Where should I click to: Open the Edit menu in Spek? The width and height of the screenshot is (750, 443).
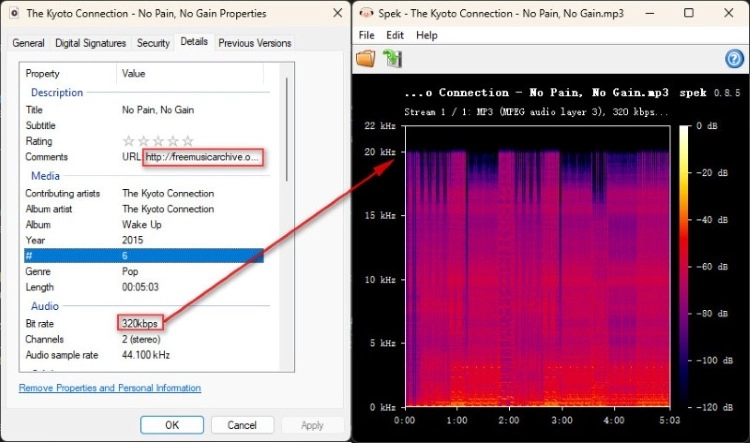395,35
